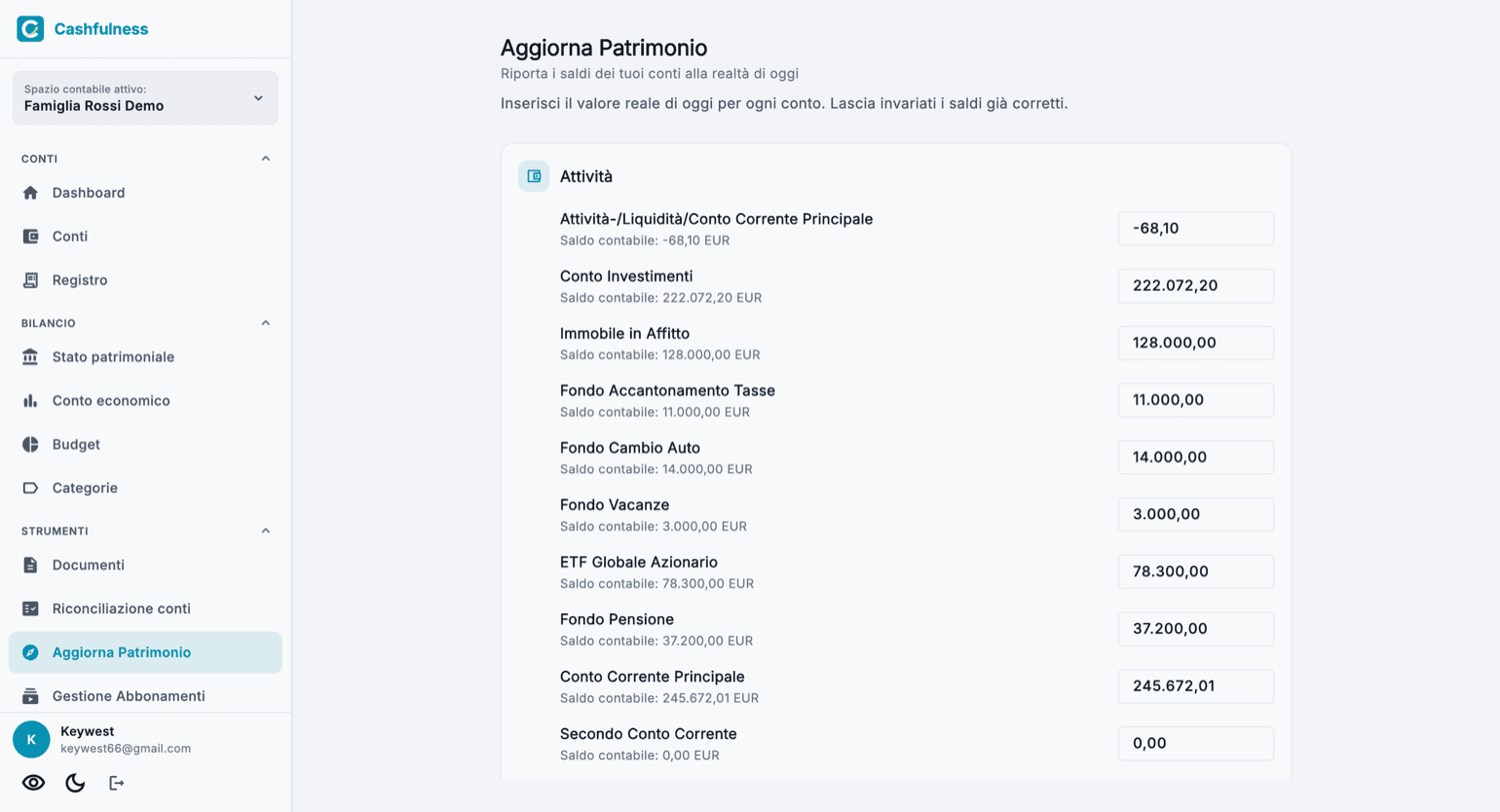Collapse the CONTI sidebar section
Image resolution: width=1500 pixels, height=812 pixels.
[x=266, y=159]
